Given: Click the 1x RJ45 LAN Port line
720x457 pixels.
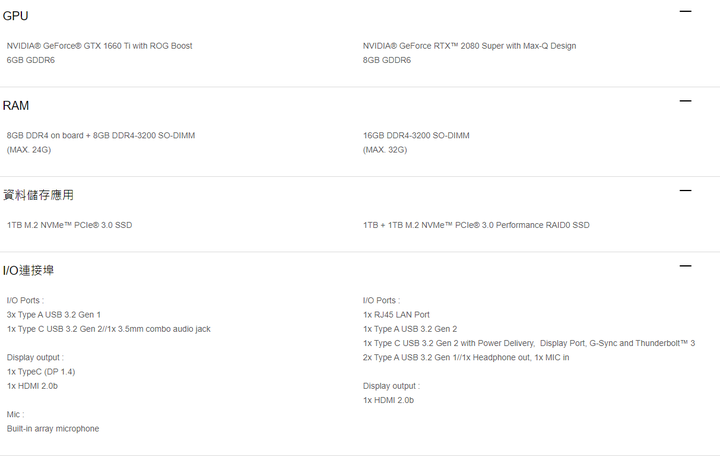Looking at the screenshot, I should tap(396, 315).
